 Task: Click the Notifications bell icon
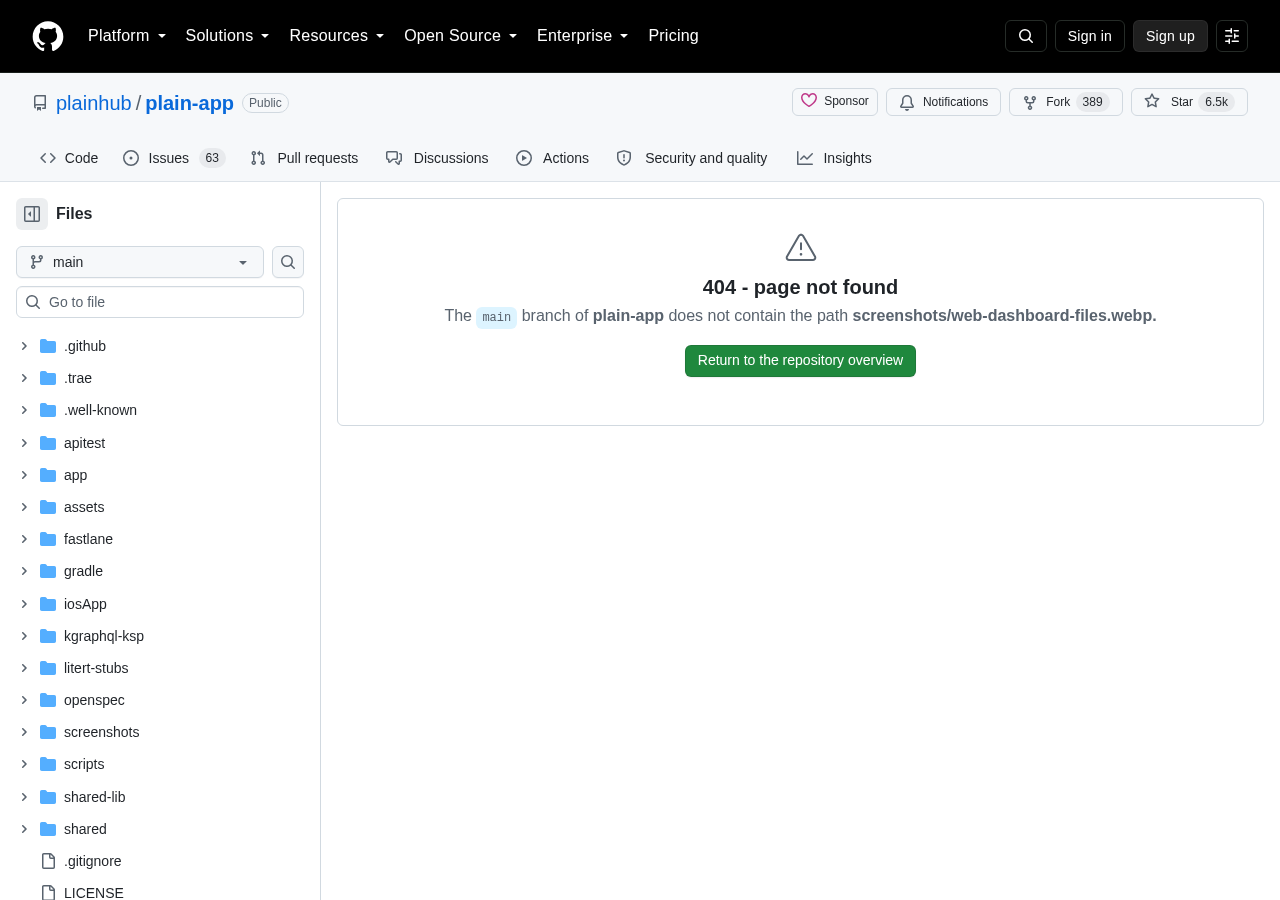(x=907, y=102)
